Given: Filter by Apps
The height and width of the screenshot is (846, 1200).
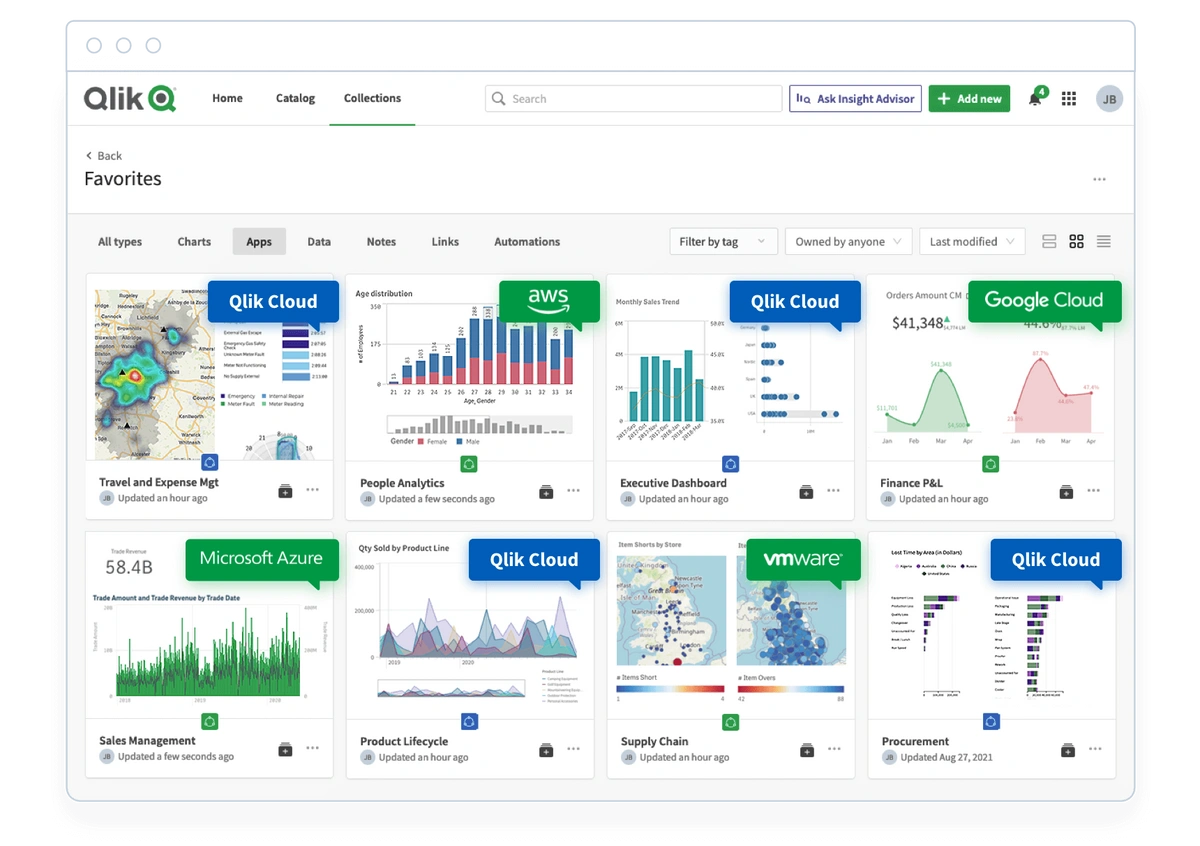Looking at the screenshot, I should pyautogui.click(x=259, y=242).
